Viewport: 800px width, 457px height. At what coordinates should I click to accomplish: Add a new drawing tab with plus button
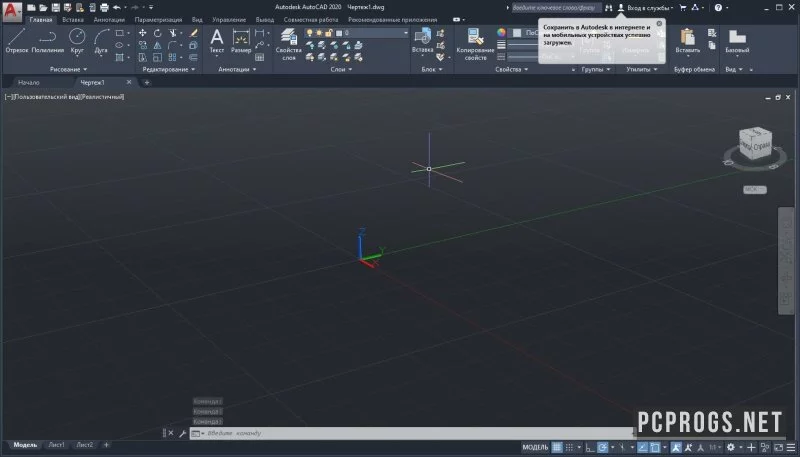pos(146,82)
